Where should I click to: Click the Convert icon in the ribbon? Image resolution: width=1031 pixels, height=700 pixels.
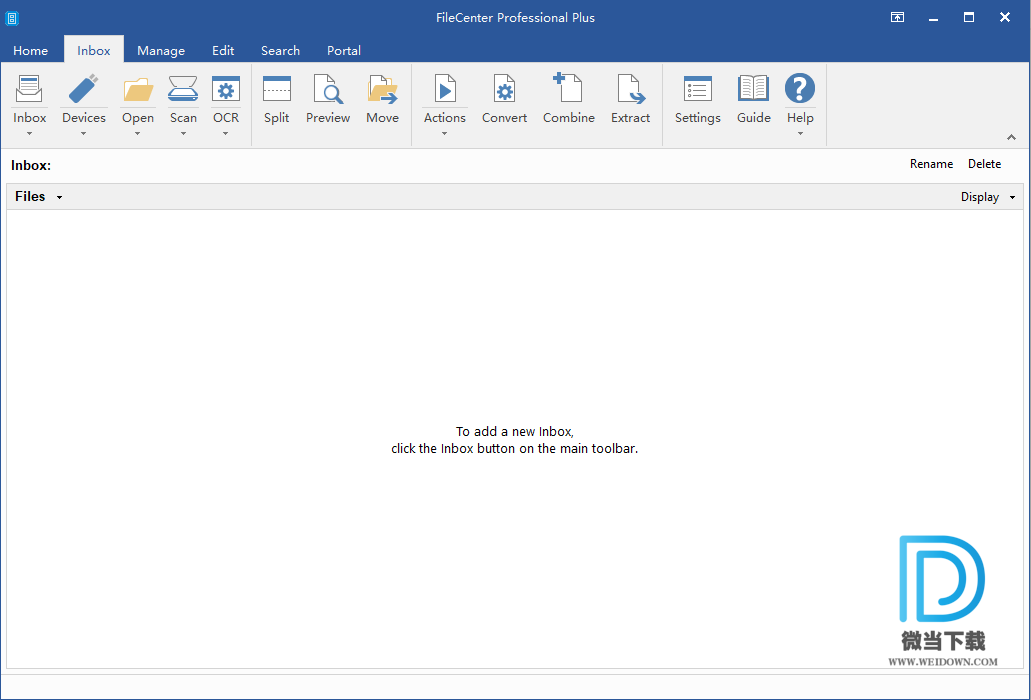pyautogui.click(x=504, y=90)
